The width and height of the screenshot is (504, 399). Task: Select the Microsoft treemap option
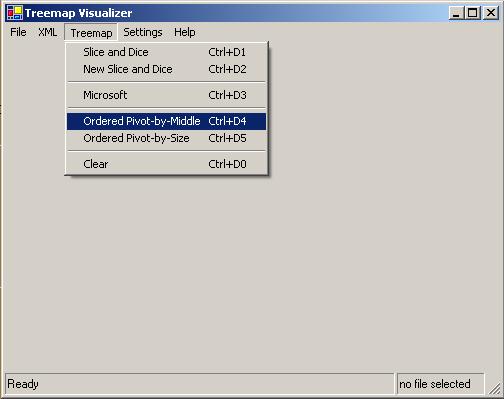(166, 95)
